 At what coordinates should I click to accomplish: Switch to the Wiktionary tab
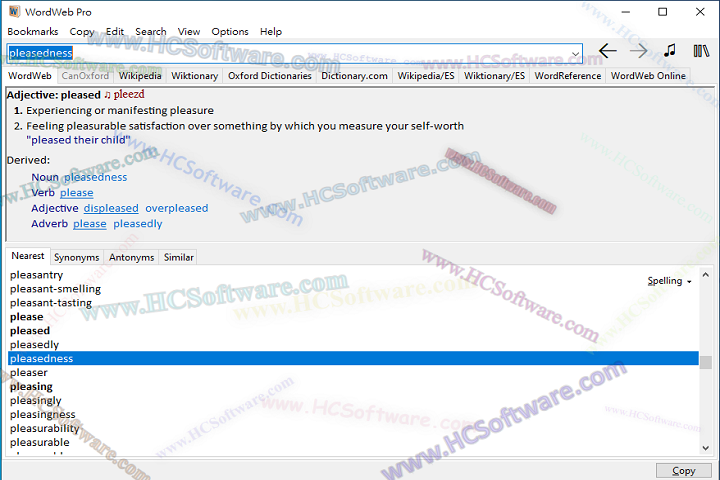195,76
